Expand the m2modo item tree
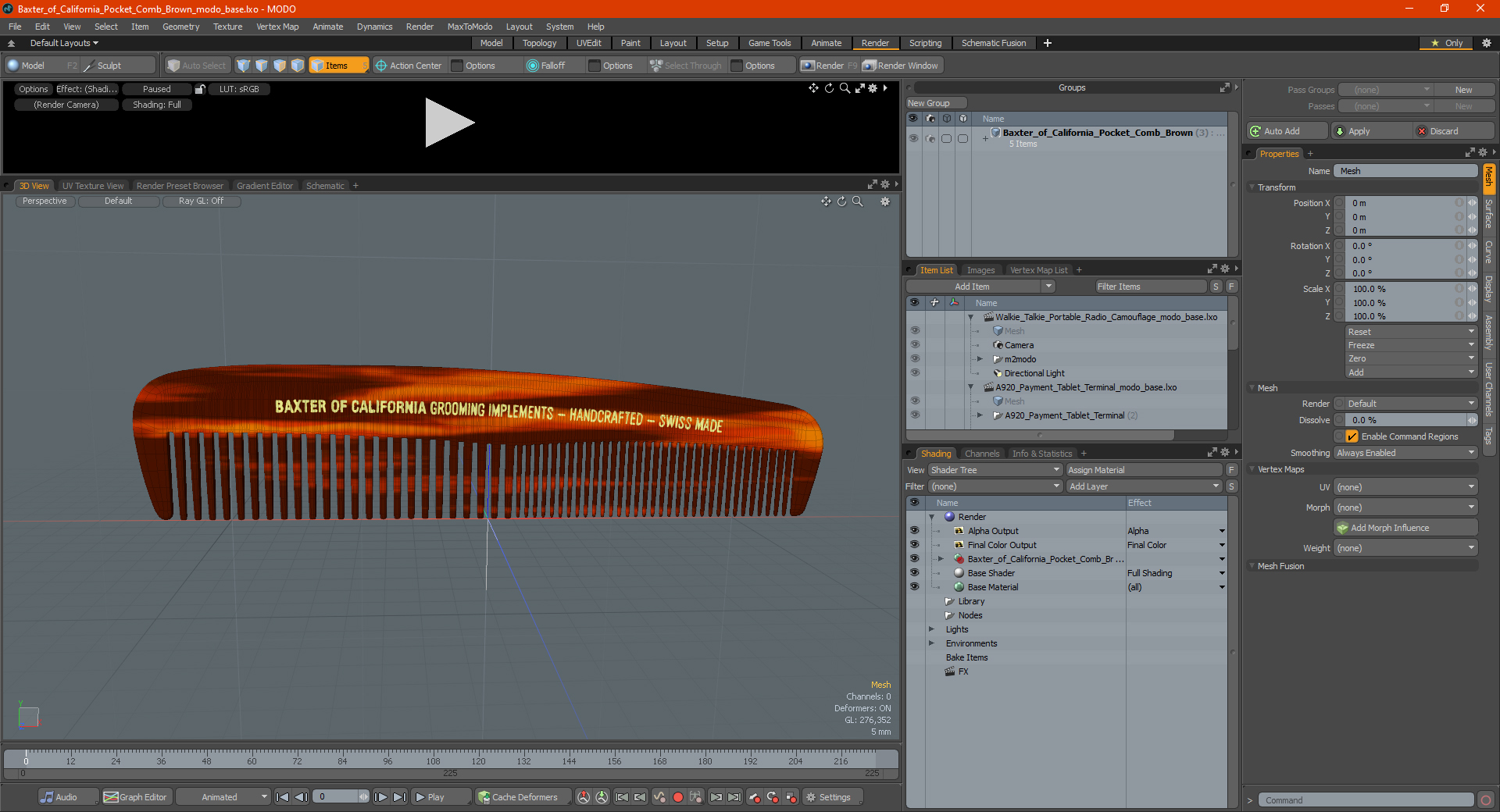Screen dimensions: 1500x812 [980, 359]
